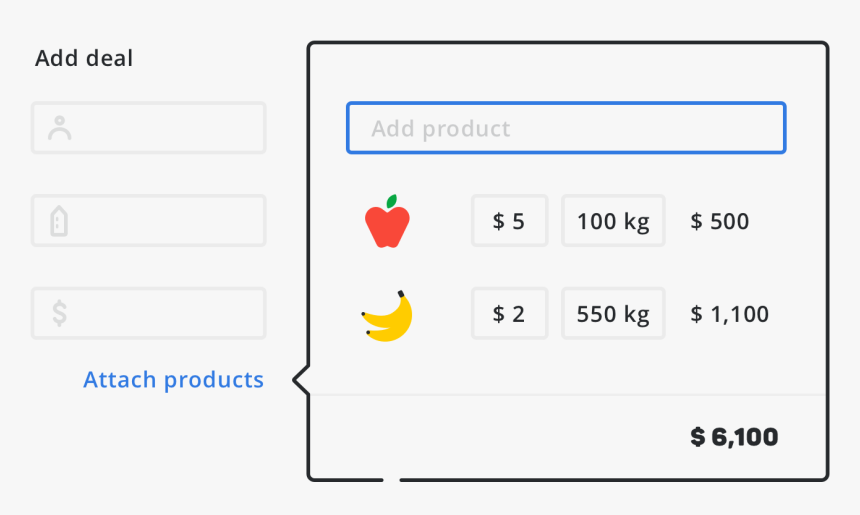
Task: Open the Attach products link
Action: tap(173, 380)
